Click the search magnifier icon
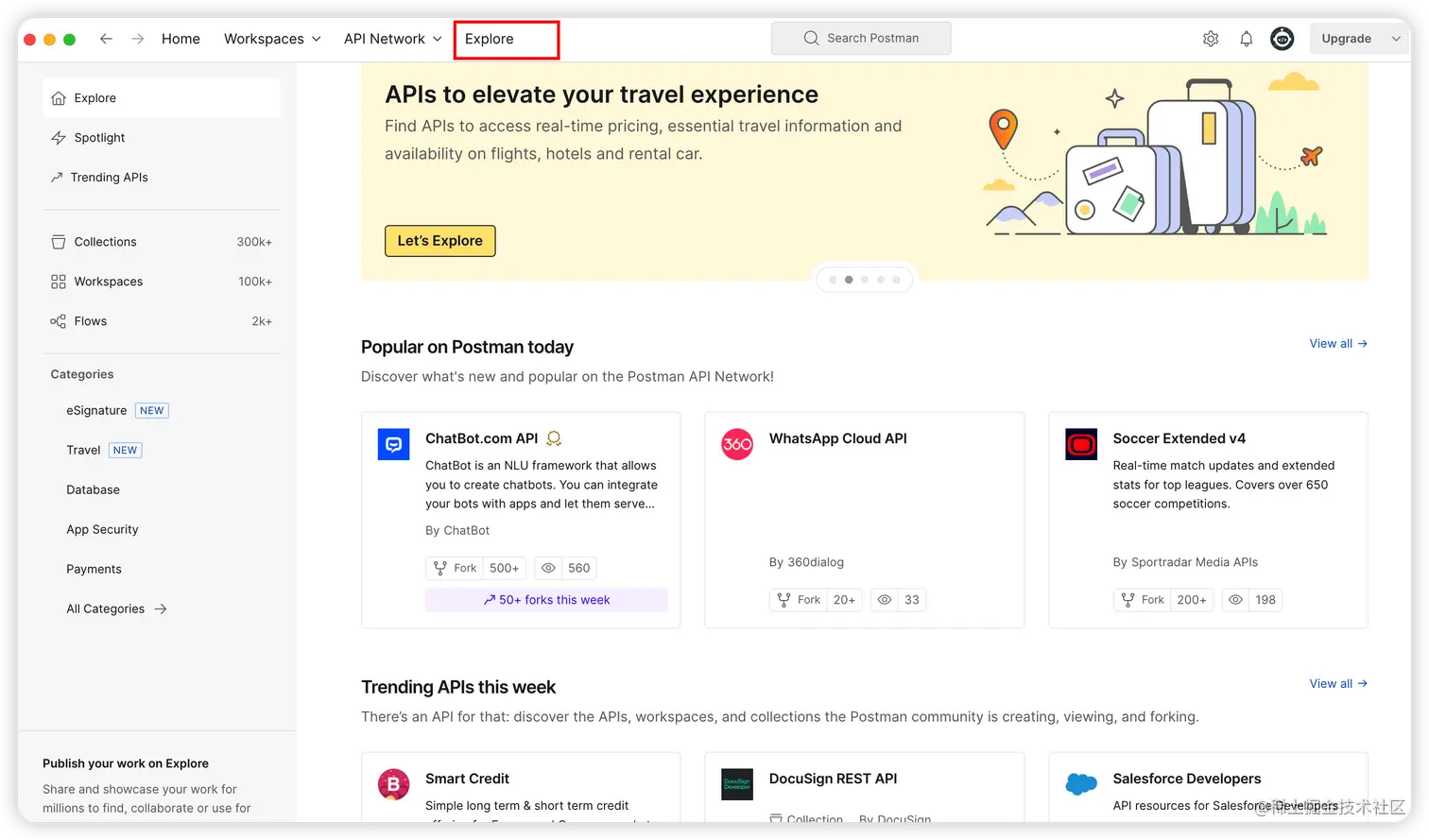This screenshot has width=1429, height=840. (x=811, y=38)
